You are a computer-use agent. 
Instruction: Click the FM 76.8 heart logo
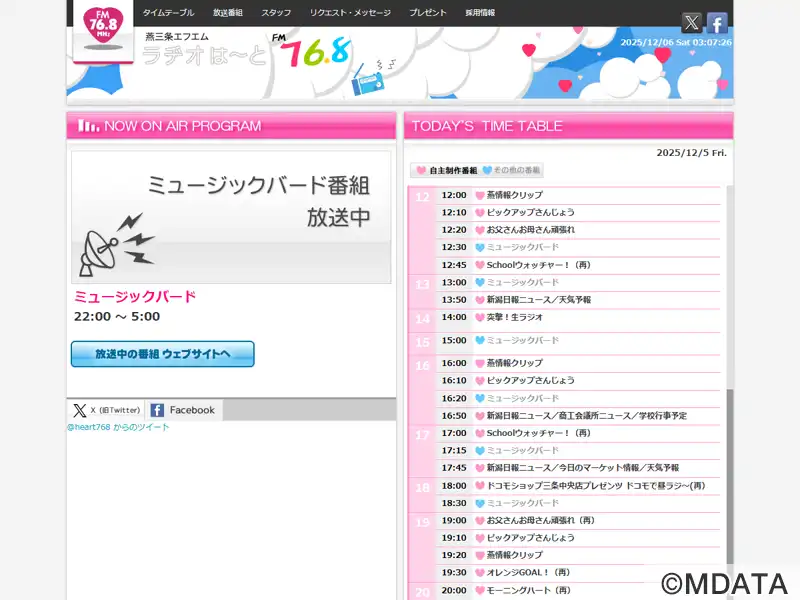pyautogui.click(x=103, y=31)
